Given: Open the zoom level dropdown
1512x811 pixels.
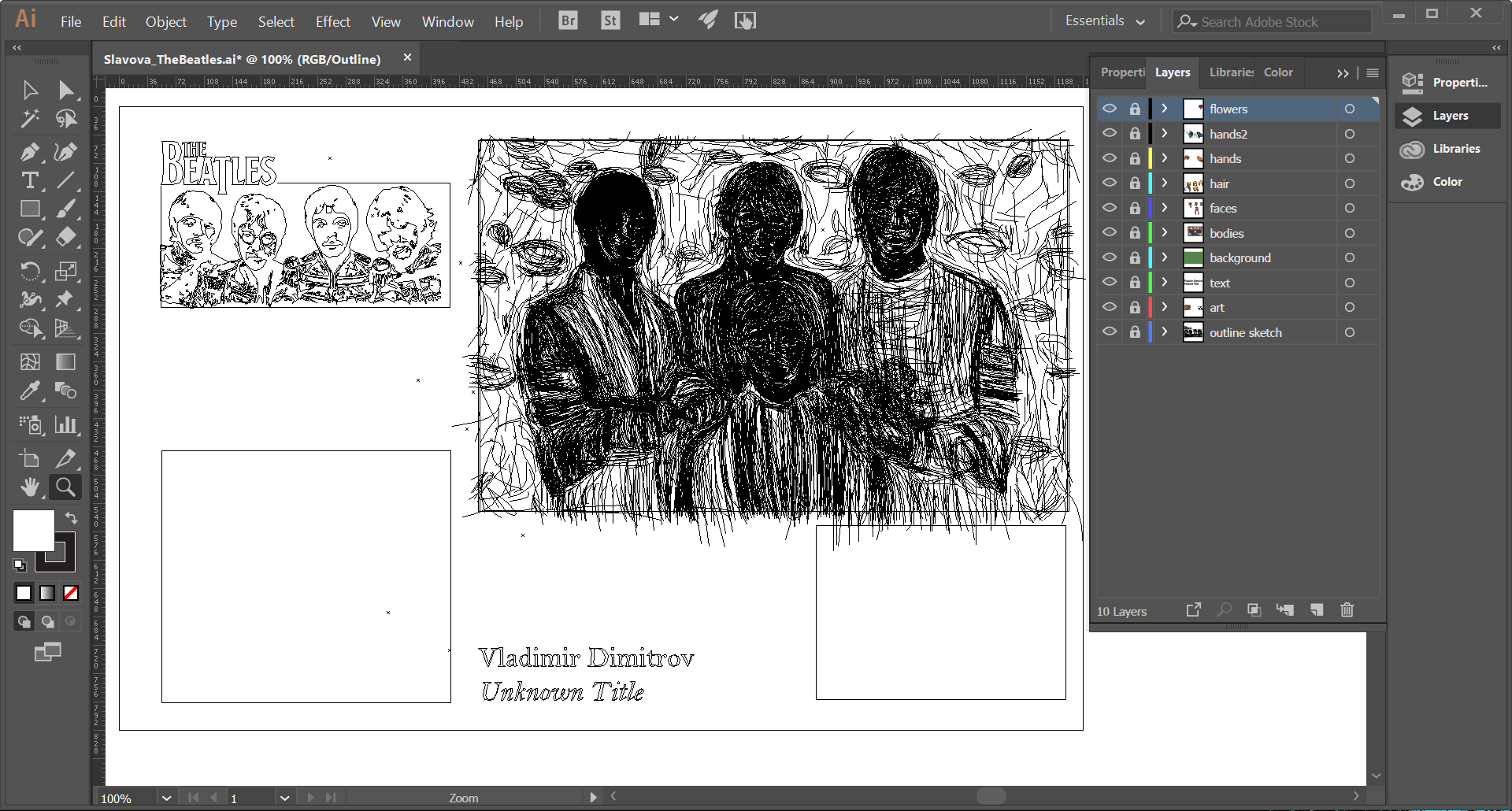Looking at the screenshot, I should point(166,798).
